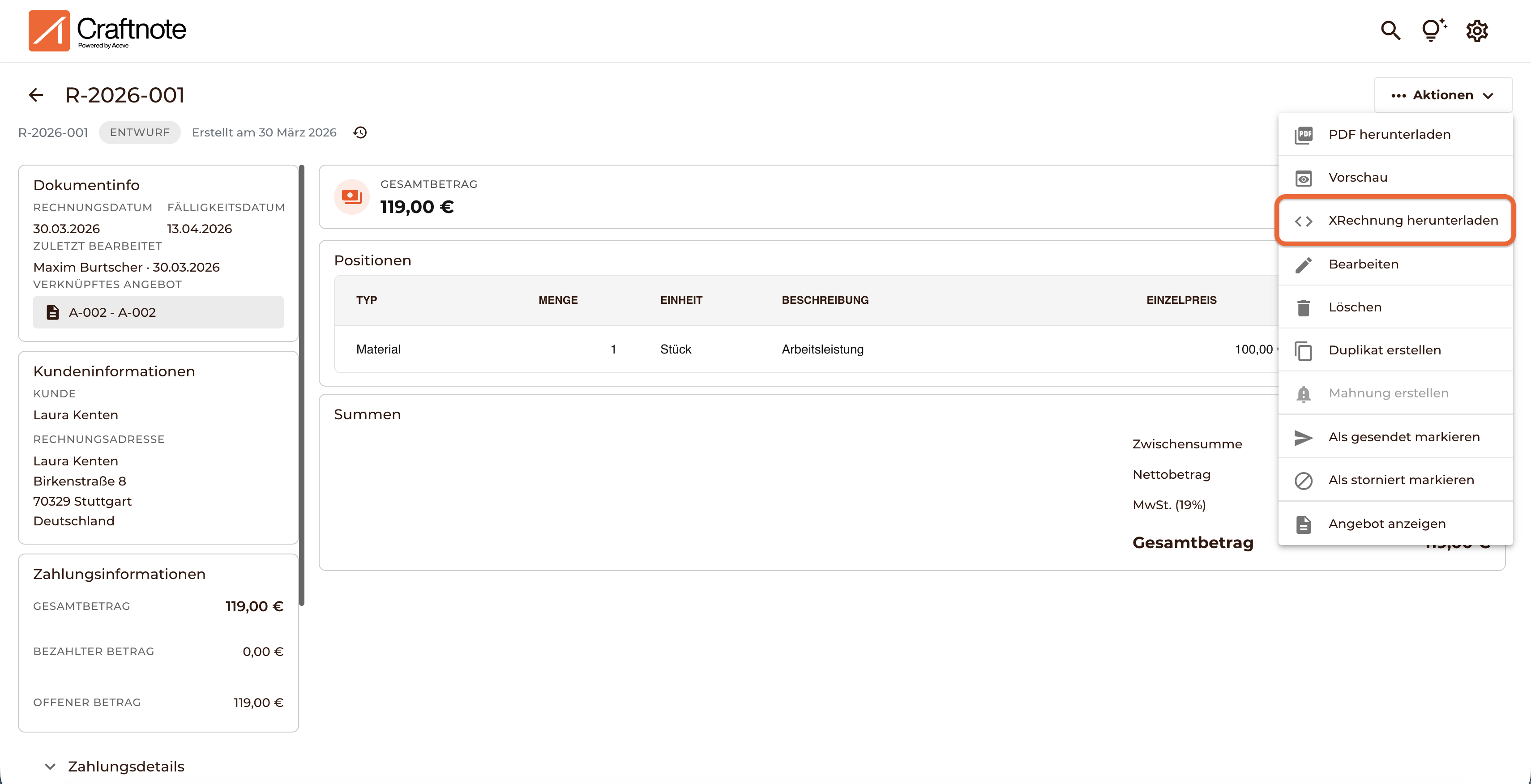
Task: Select XRechnung herunterladen menu entry
Action: tap(1413, 220)
